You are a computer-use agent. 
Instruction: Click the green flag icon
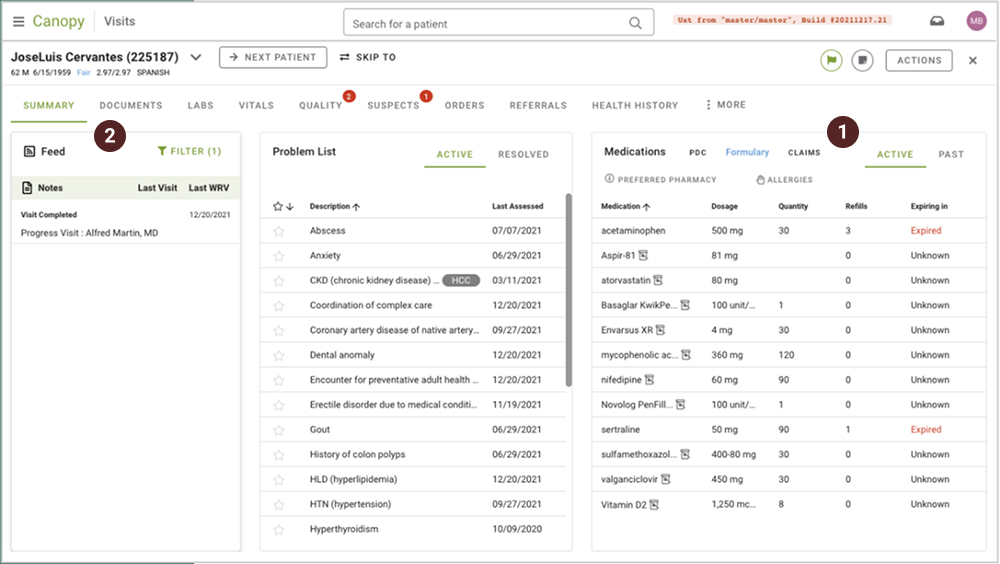coord(831,60)
